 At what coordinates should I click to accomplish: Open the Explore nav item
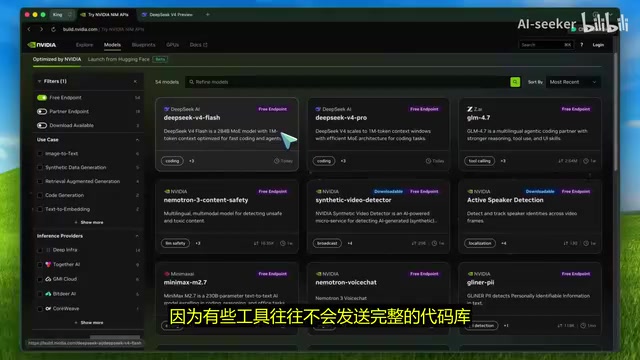[x=84, y=45]
